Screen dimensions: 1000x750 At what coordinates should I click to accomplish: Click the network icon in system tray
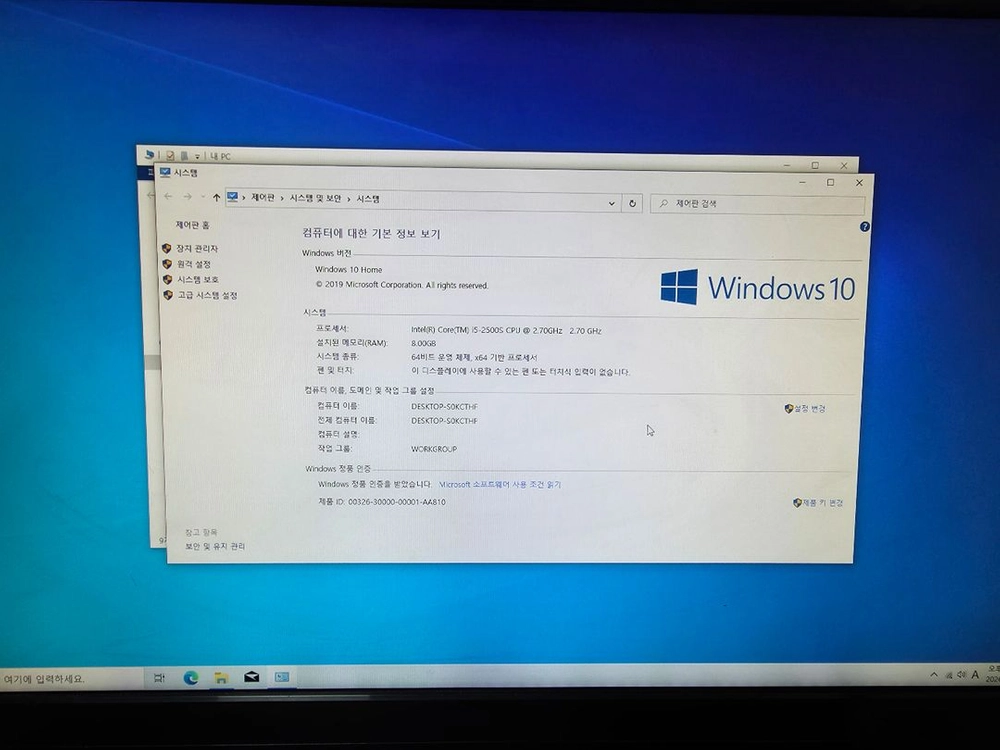coord(948,675)
